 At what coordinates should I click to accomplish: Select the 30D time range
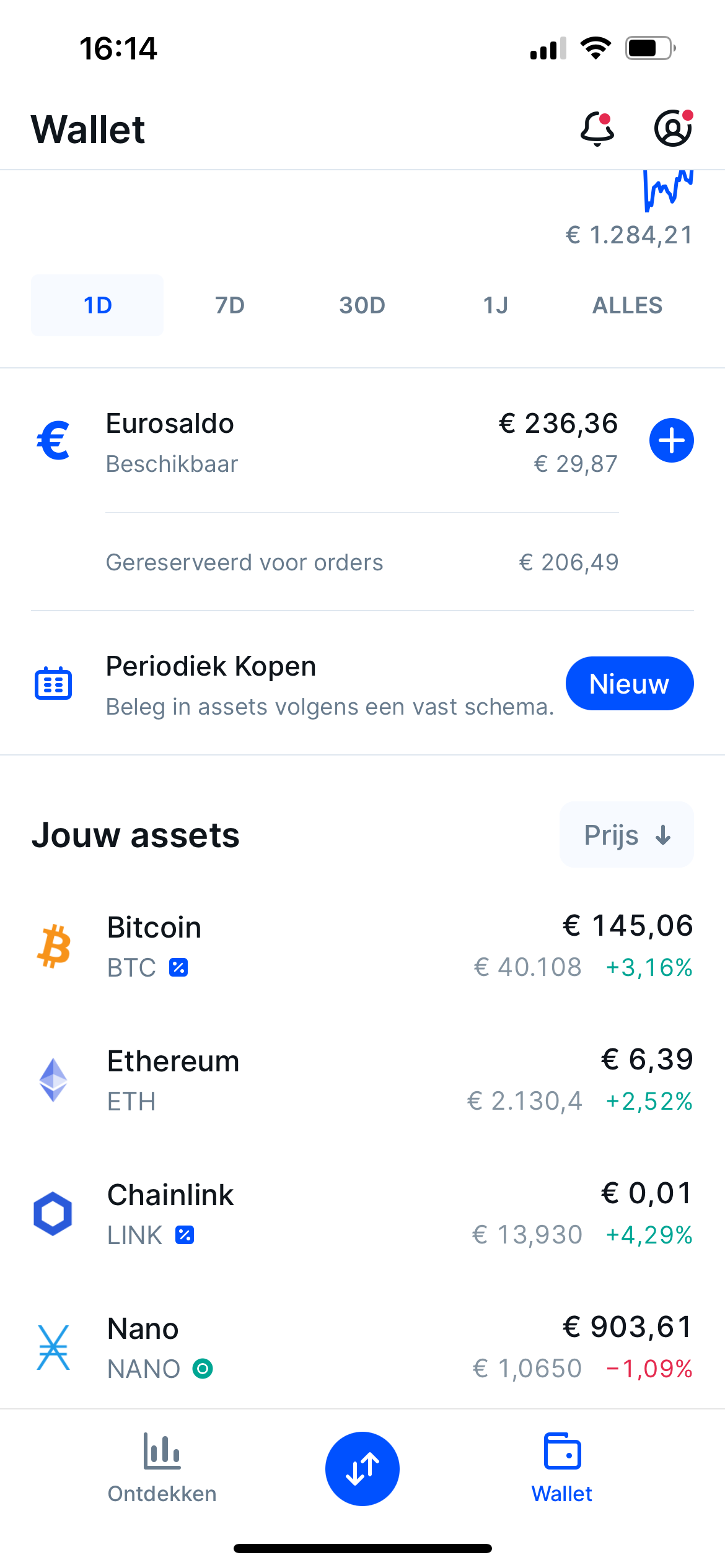[362, 305]
